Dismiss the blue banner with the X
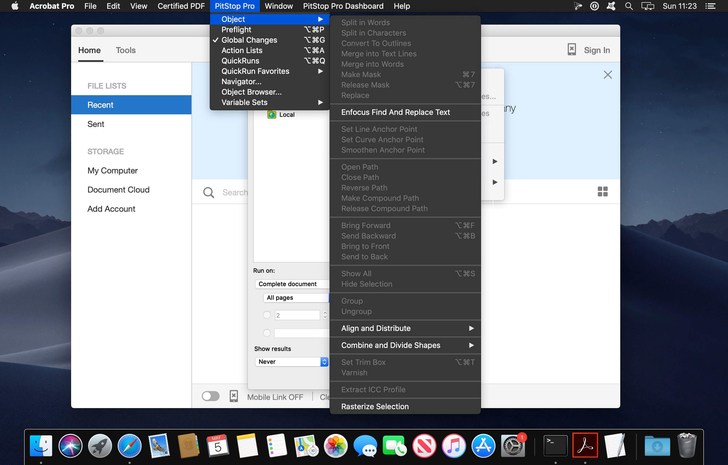The width and height of the screenshot is (728, 465). (x=607, y=75)
